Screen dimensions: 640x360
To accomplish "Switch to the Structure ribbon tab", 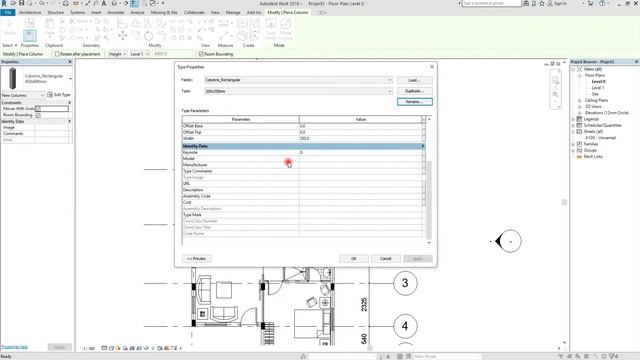I will (56, 13).
